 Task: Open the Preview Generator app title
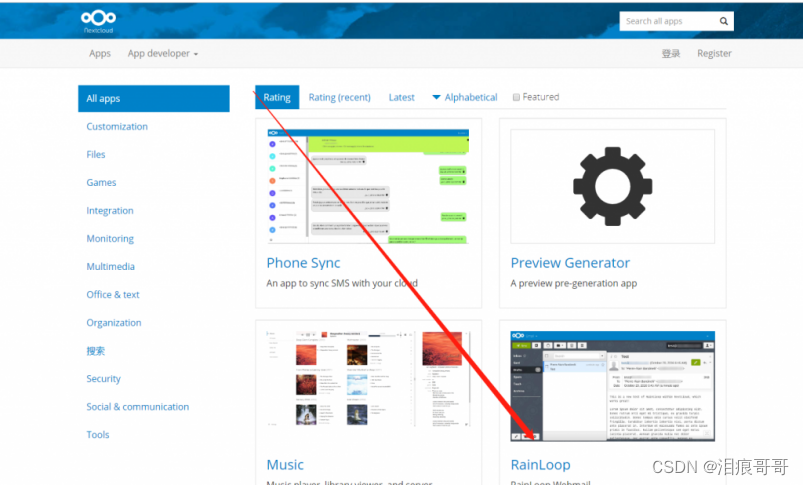[x=570, y=263]
